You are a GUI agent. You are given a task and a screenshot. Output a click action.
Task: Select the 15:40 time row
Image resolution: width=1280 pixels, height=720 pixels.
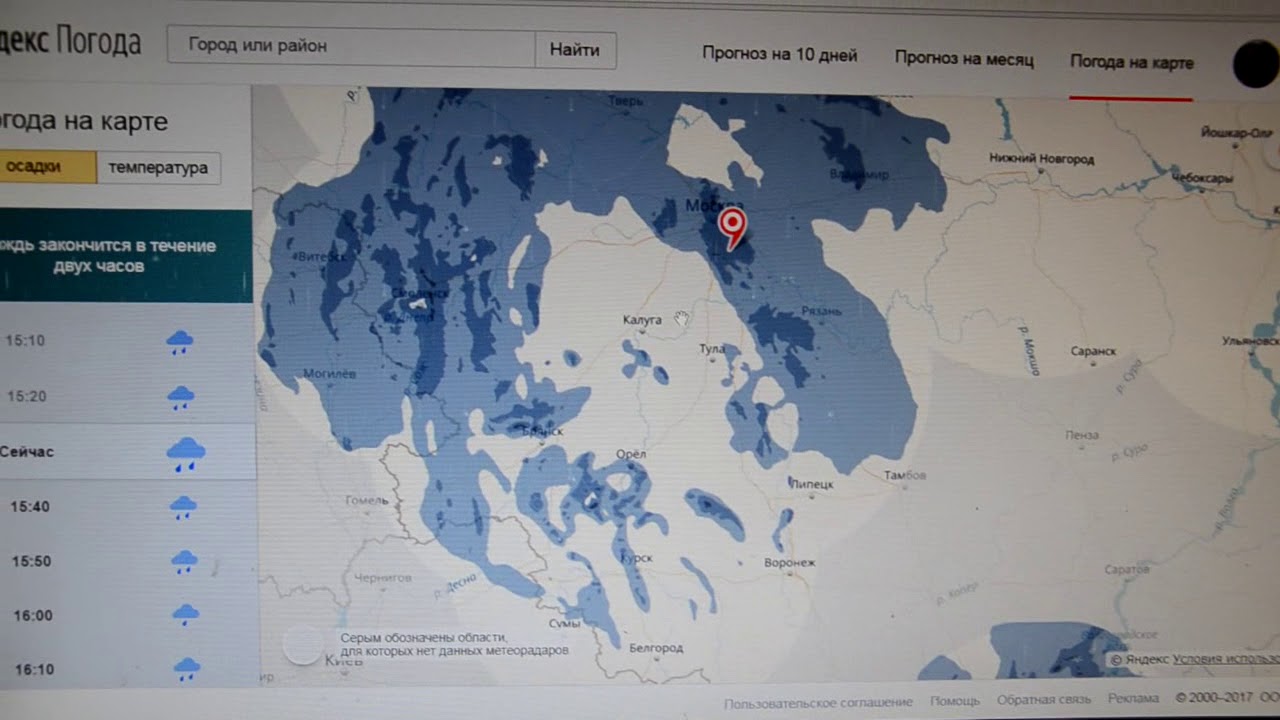click(128, 507)
